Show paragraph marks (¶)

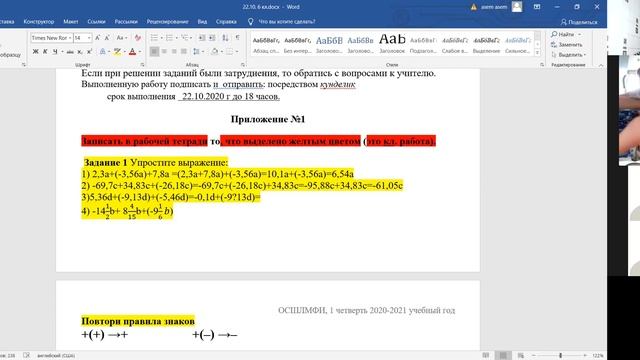(238, 38)
